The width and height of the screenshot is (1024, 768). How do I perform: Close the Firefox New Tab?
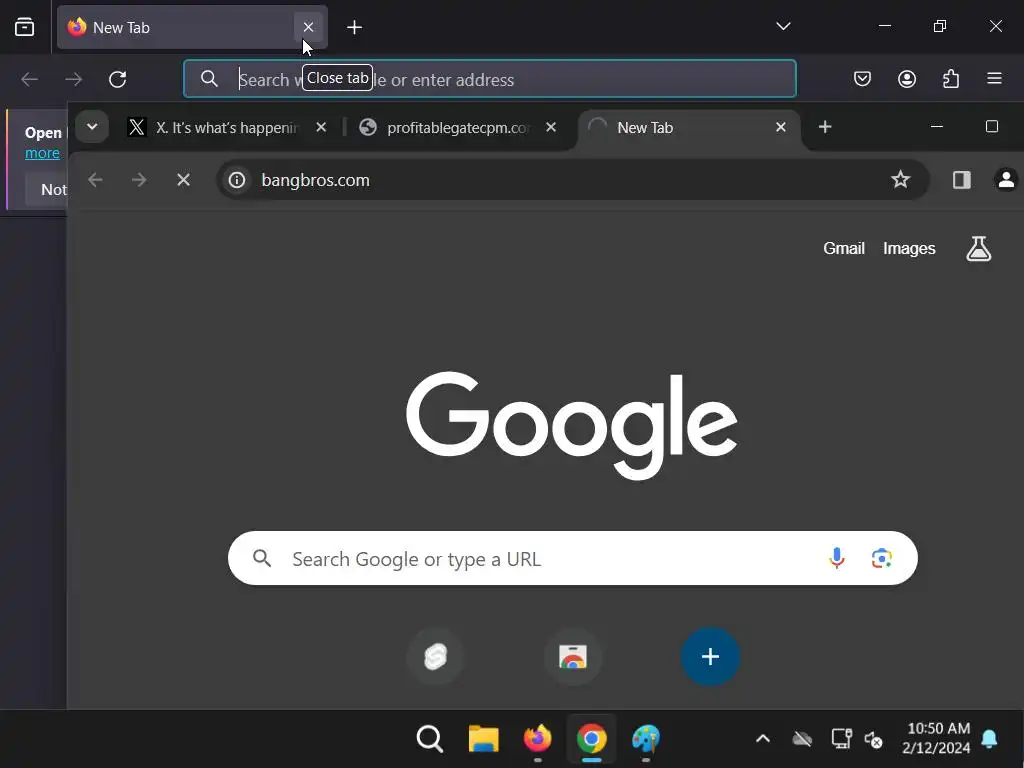(x=308, y=27)
